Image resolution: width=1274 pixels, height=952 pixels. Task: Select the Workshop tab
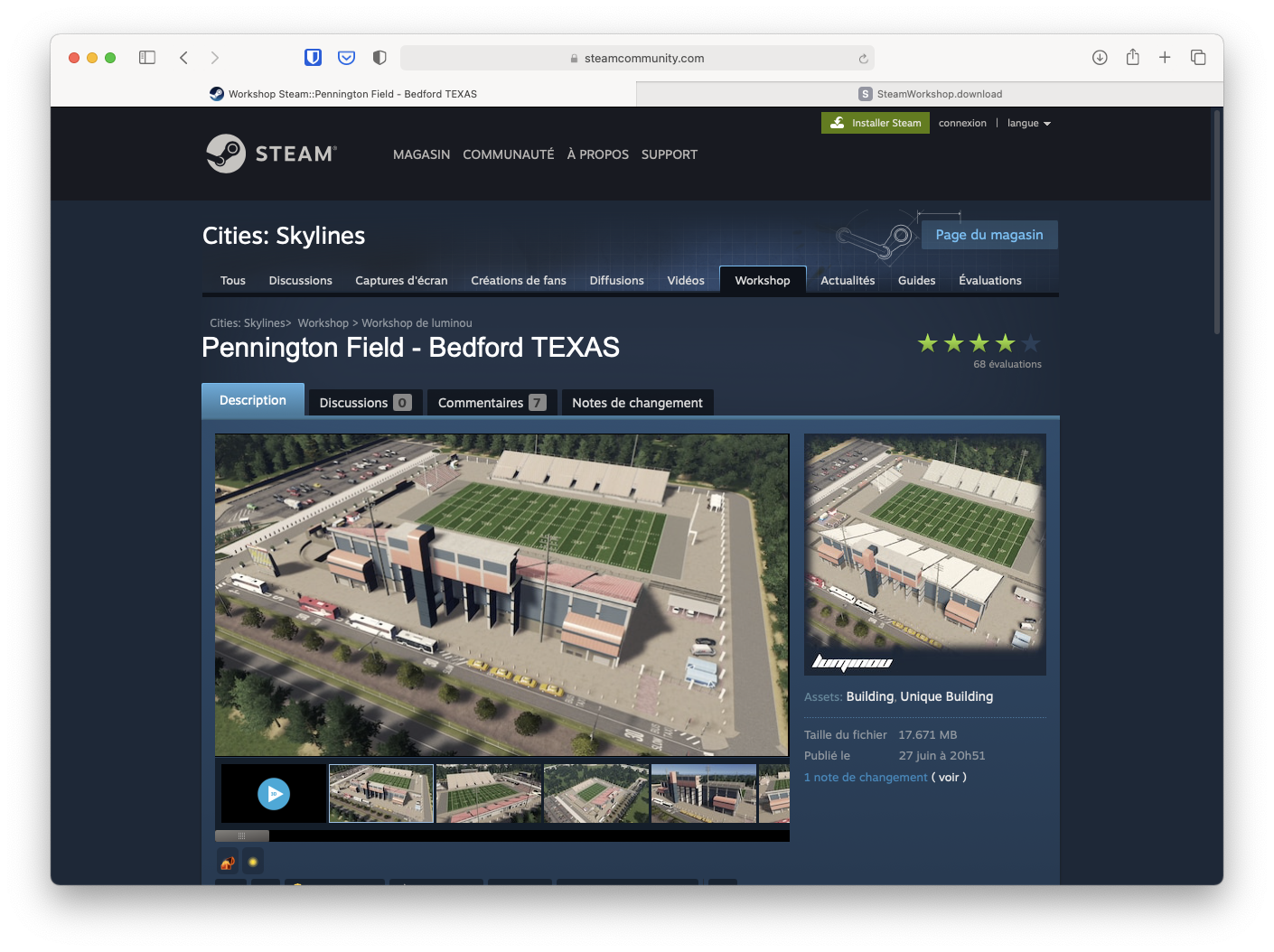tap(763, 280)
